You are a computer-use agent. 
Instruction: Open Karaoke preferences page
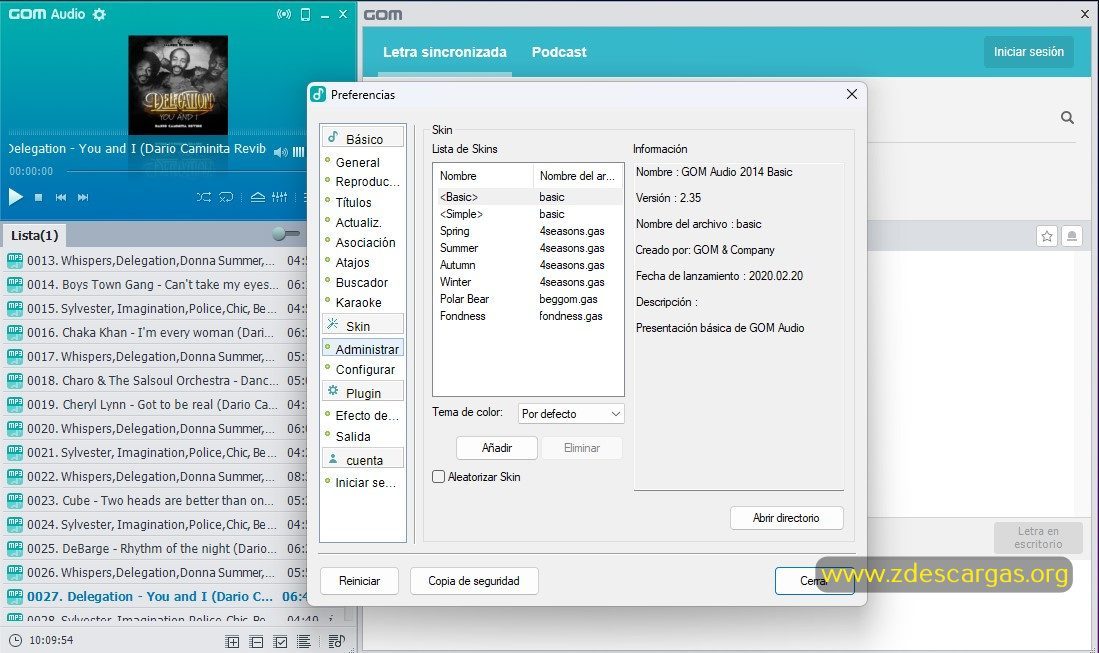(358, 303)
